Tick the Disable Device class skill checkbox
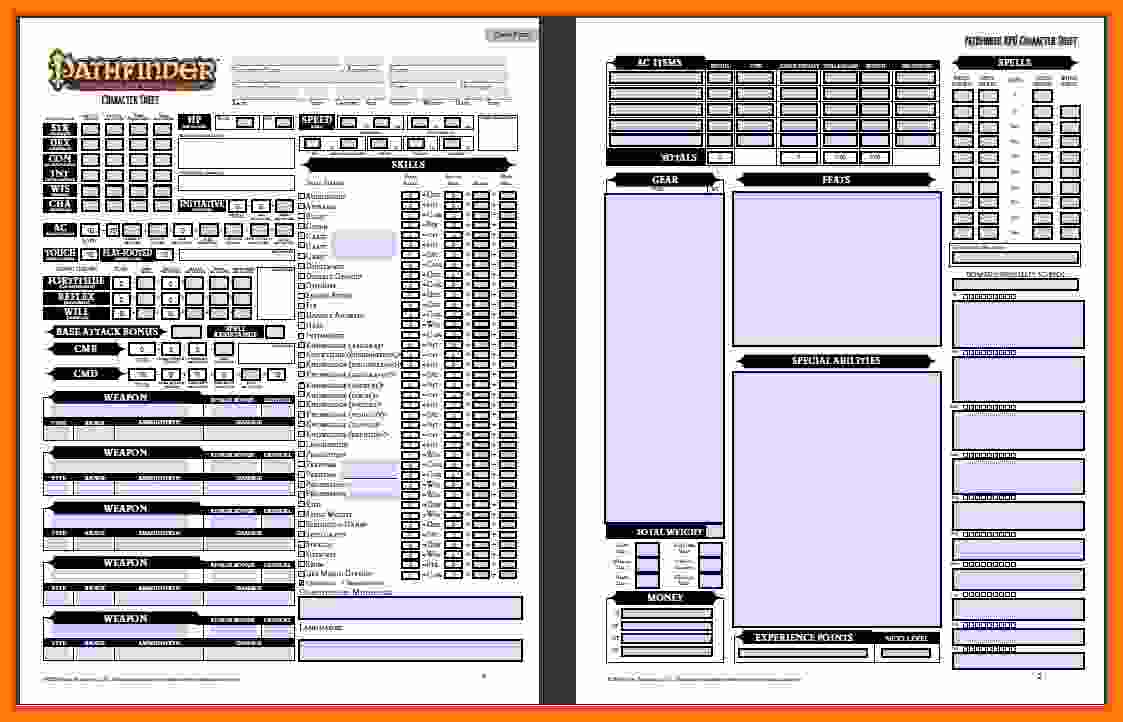This screenshot has width=1123, height=722. [x=302, y=276]
